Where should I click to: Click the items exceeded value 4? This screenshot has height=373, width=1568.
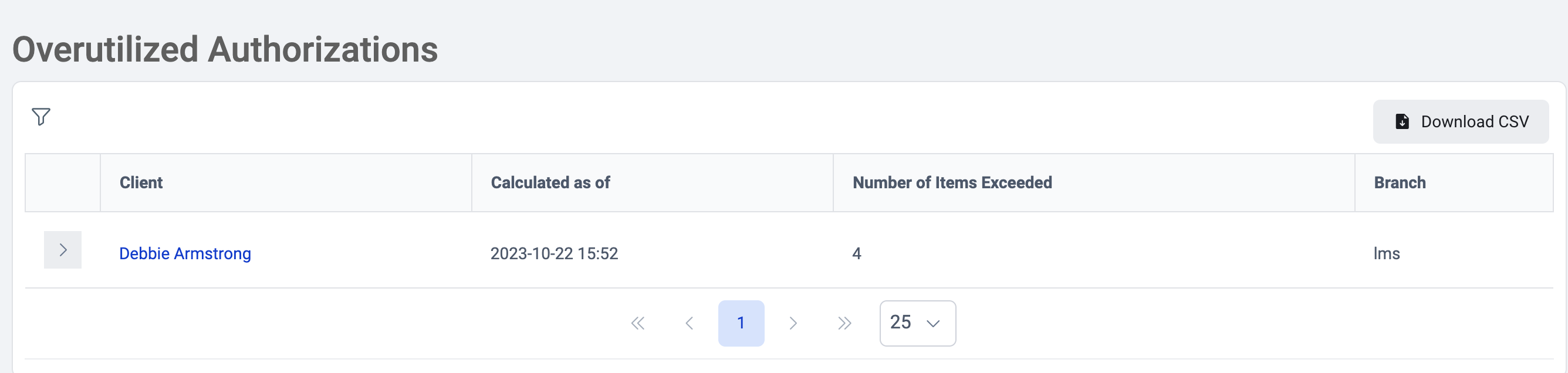tap(856, 253)
